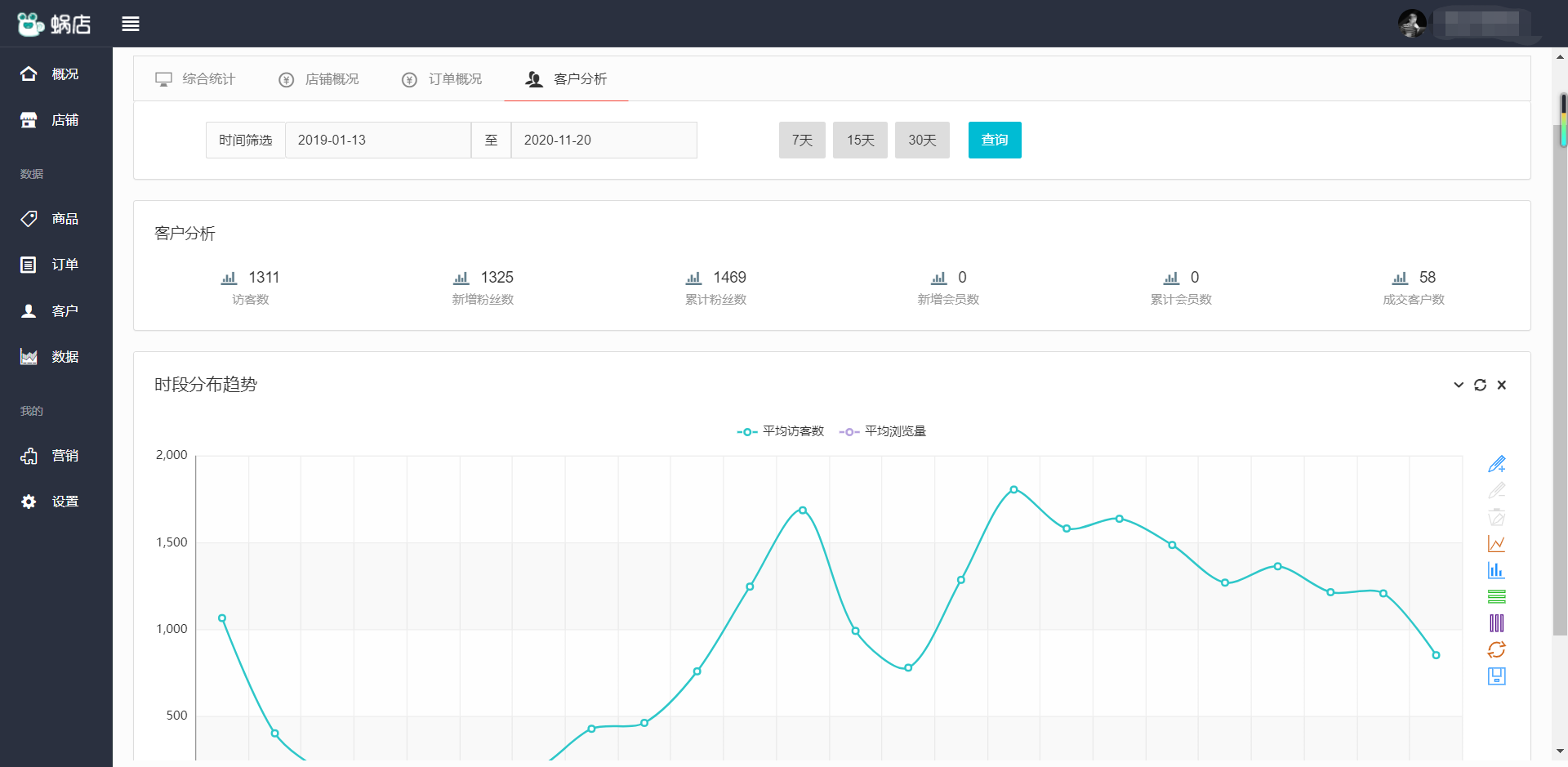Switch chart to stacked view

point(1496,596)
